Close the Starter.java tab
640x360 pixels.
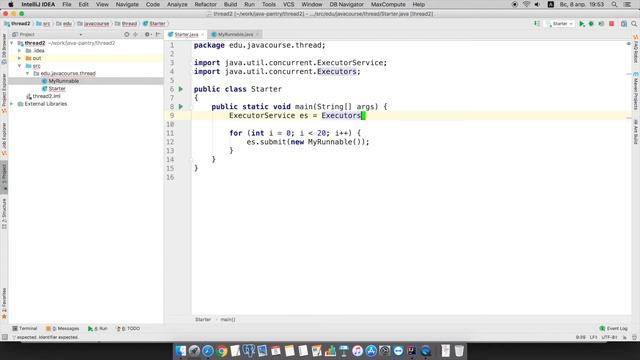(x=202, y=35)
